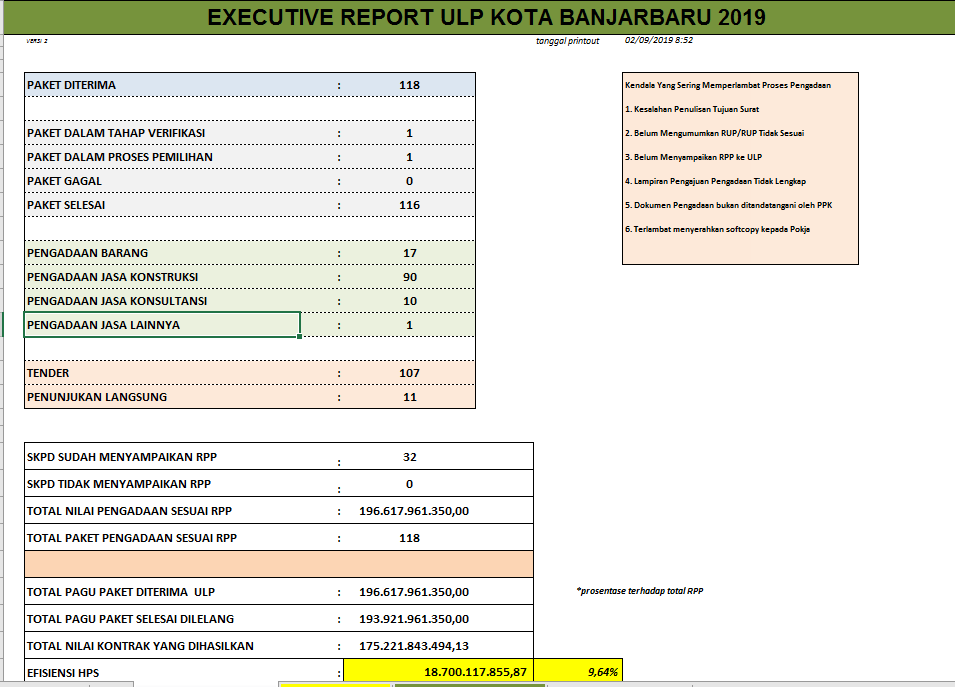The height and width of the screenshot is (687, 955).
Task: Click the Kendala notes box heading
Action: point(727,85)
